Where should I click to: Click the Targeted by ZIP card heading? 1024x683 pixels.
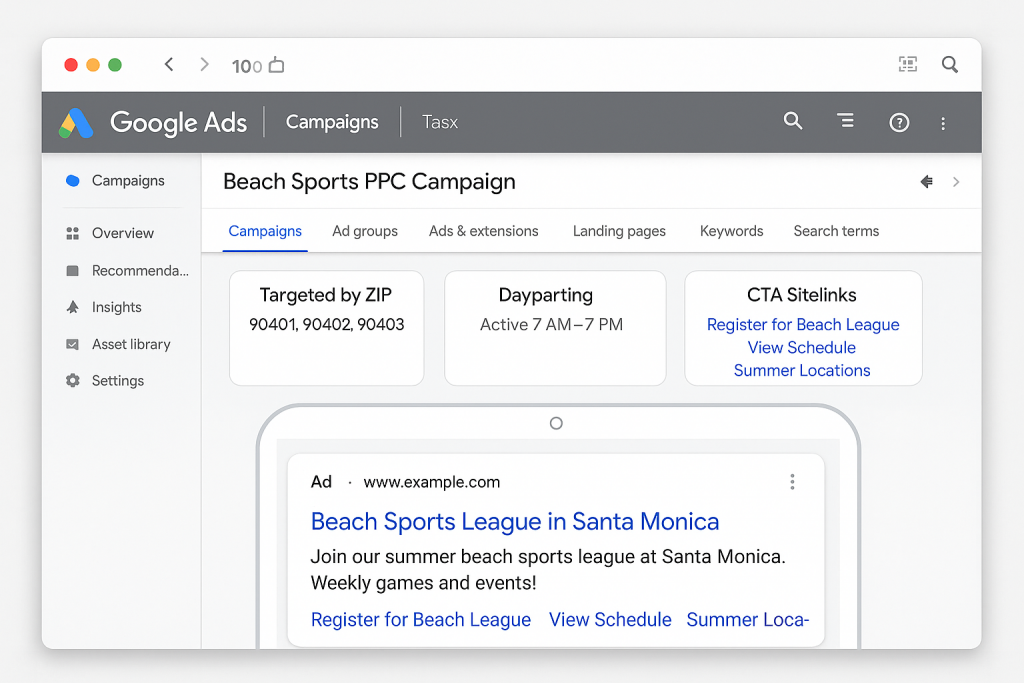[x=326, y=295]
